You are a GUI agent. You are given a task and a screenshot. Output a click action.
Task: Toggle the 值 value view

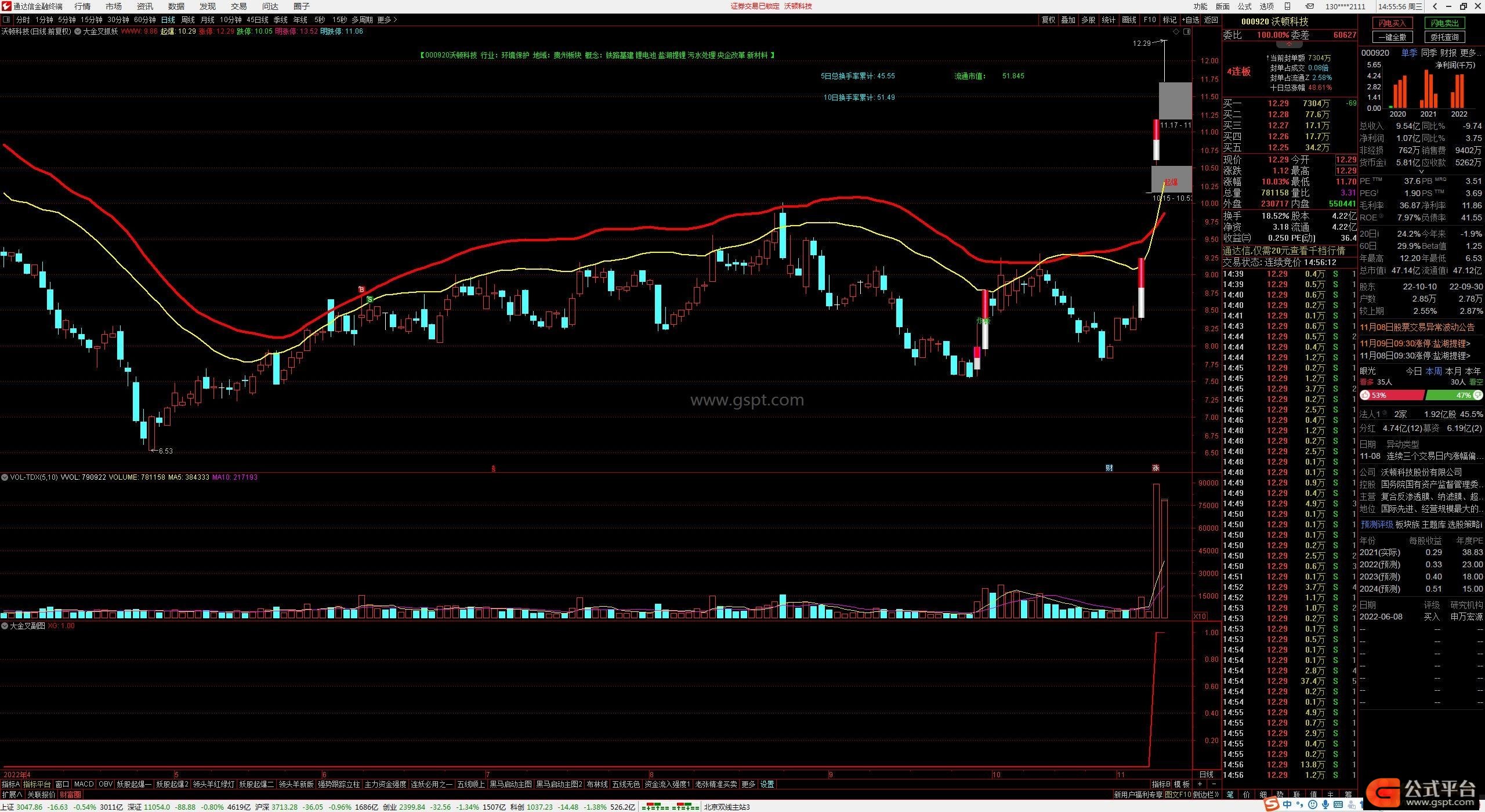pos(1314,795)
